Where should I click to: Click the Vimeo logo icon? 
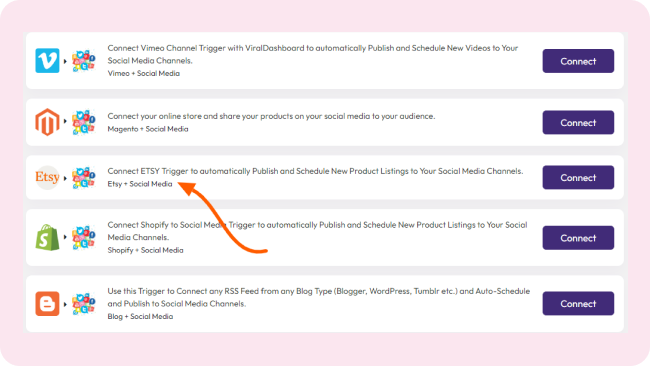47,61
